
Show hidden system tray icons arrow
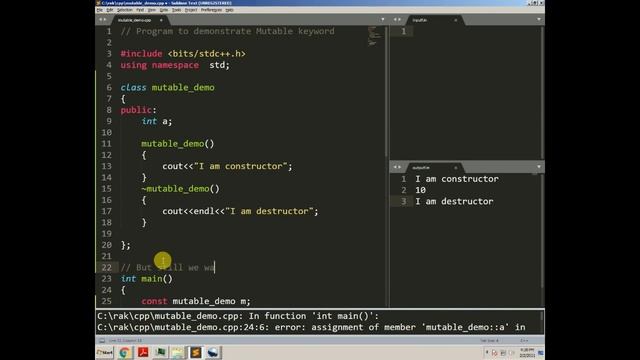tap(487, 352)
